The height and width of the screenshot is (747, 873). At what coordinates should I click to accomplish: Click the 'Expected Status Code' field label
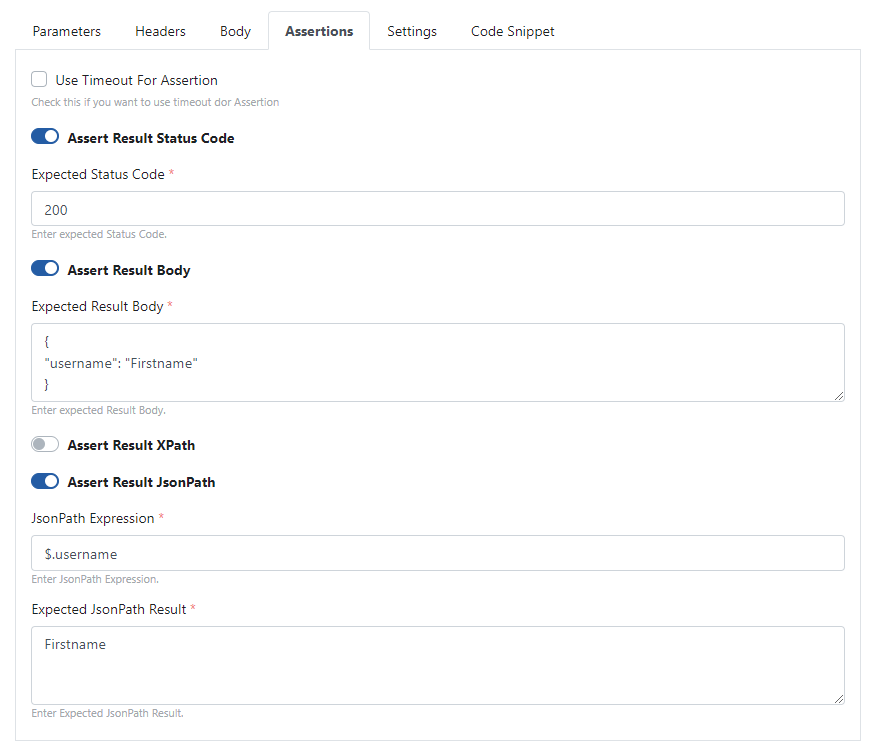point(97,174)
